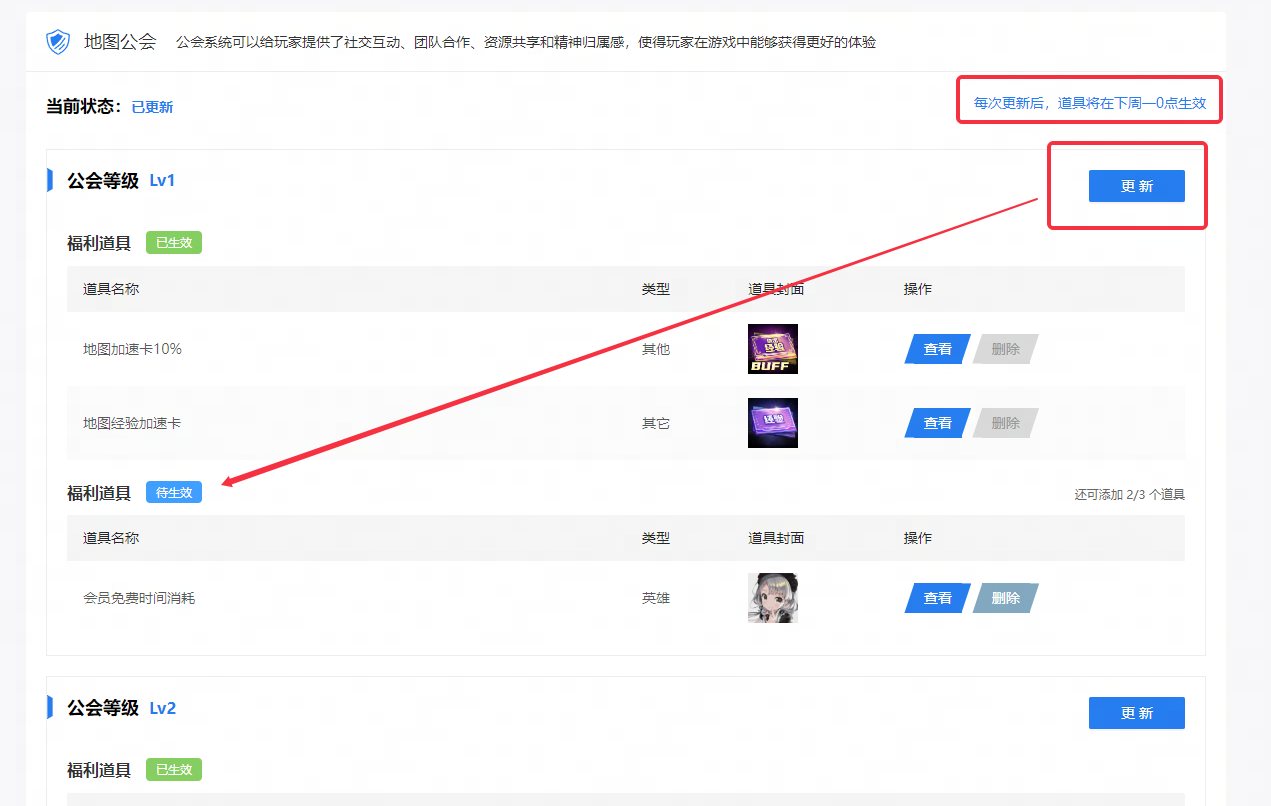Click 更新 button for guild level Lv1
The height and width of the screenshot is (806, 1271).
pyautogui.click(x=1137, y=186)
